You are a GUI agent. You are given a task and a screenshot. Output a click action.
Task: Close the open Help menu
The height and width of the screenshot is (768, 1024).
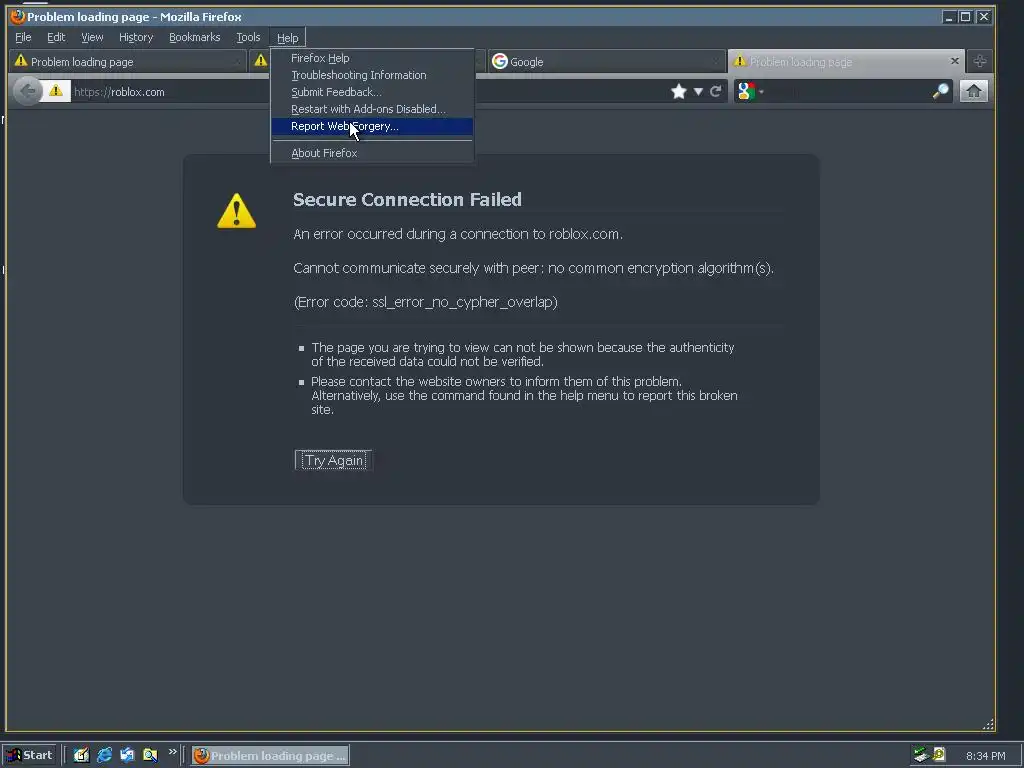[287, 38]
